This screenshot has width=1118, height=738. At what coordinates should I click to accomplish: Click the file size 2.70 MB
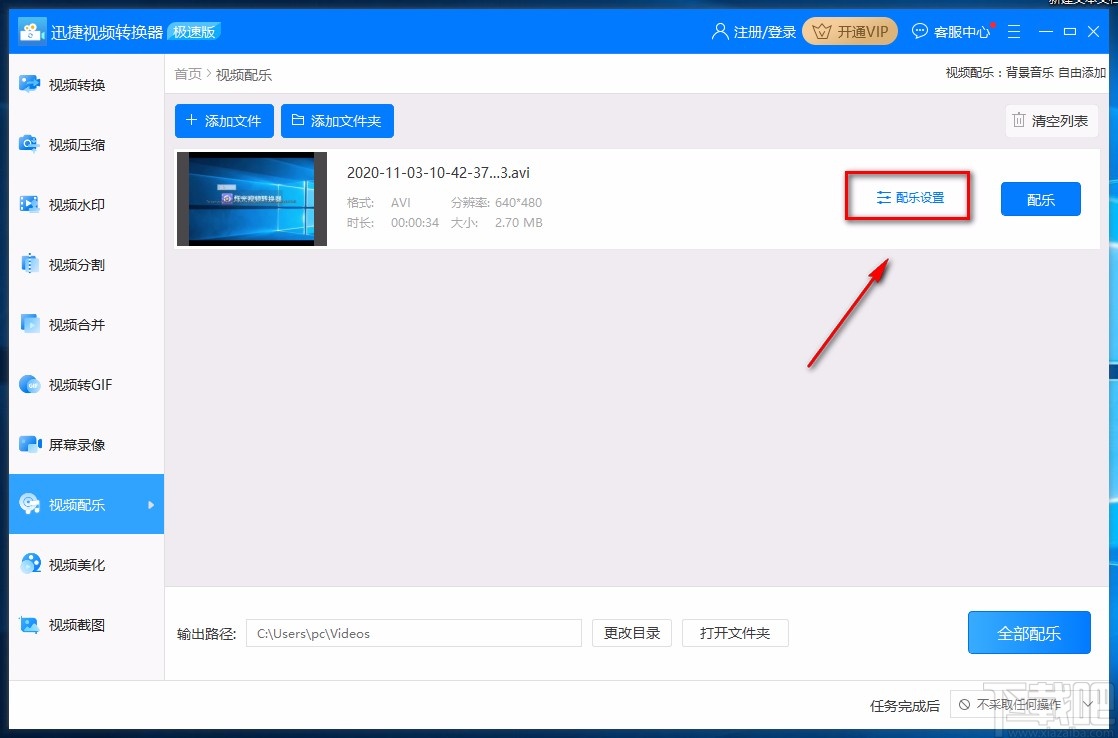(x=518, y=222)
